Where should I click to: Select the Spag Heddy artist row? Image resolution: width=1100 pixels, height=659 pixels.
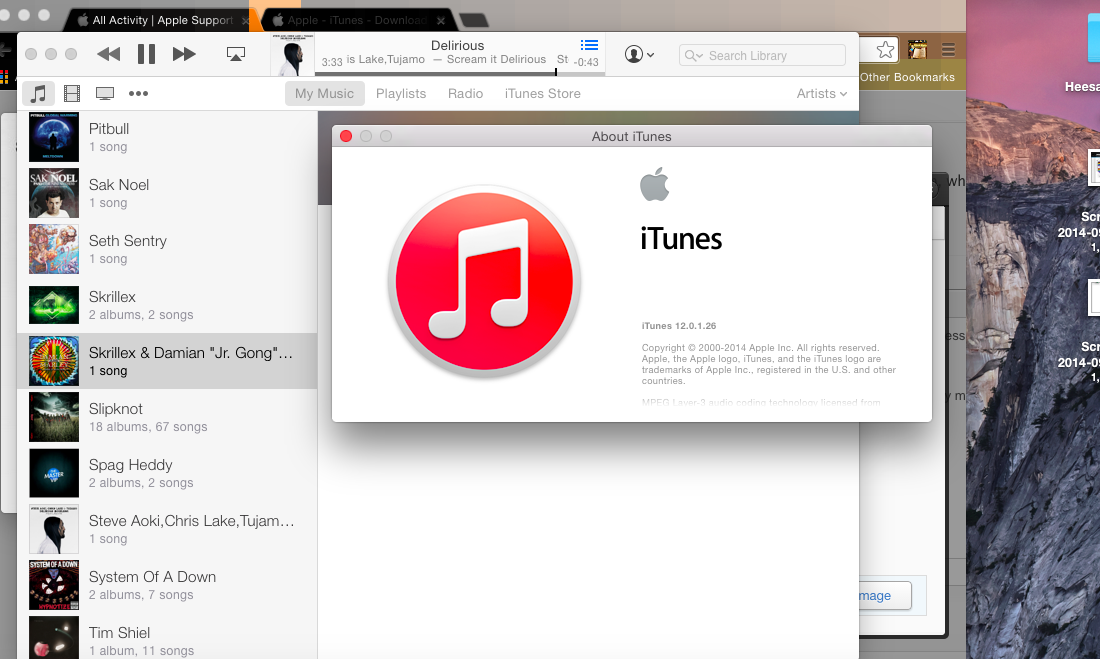click(x=167, y=473)
